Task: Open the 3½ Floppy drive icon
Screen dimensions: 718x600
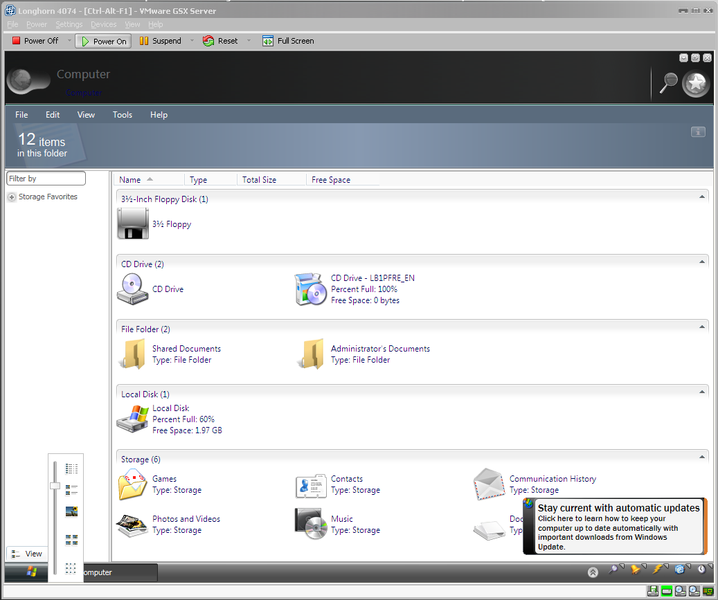Action: (132, 224)
